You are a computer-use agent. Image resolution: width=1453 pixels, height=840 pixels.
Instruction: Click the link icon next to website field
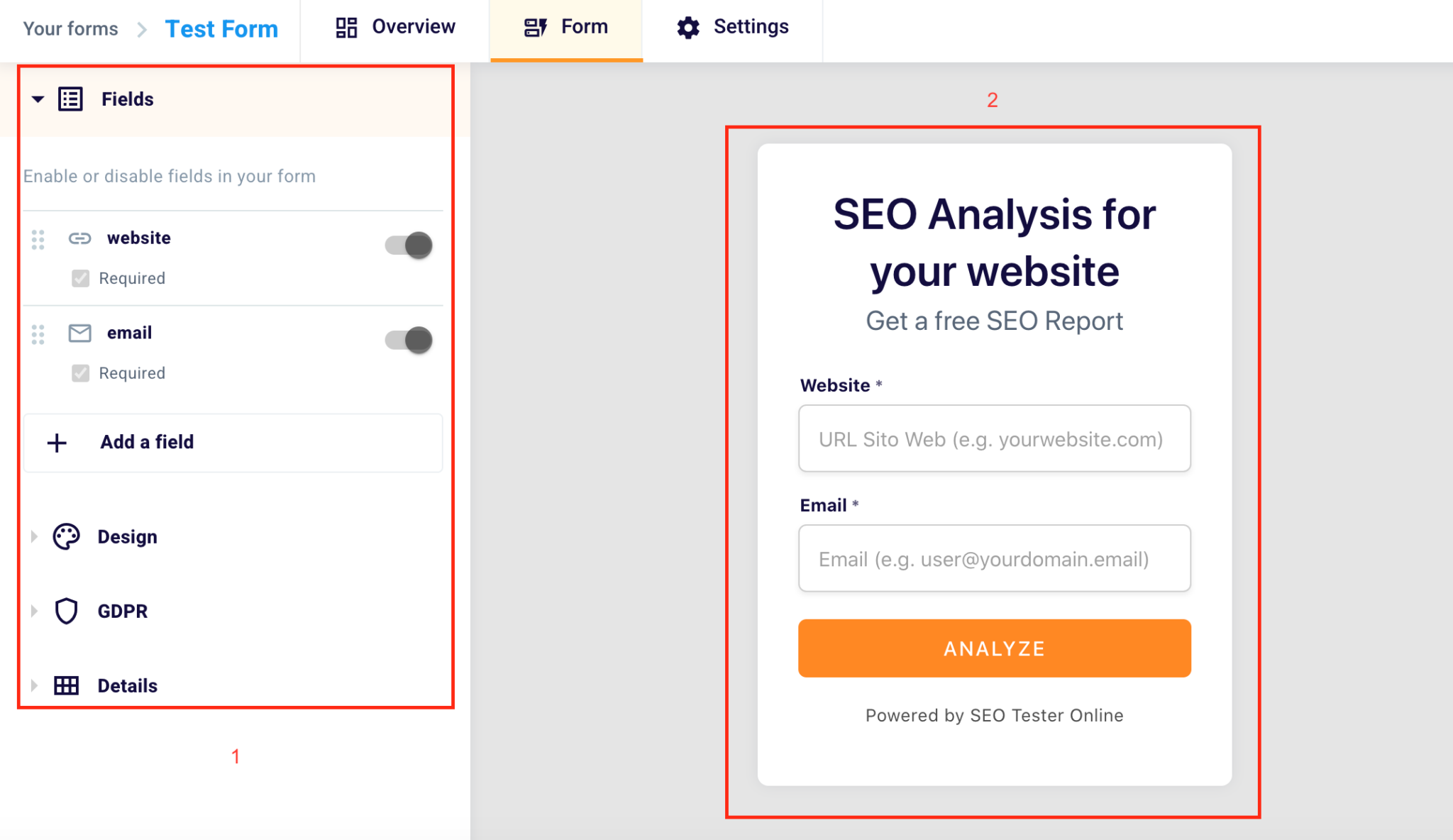(x=80, y=238)
